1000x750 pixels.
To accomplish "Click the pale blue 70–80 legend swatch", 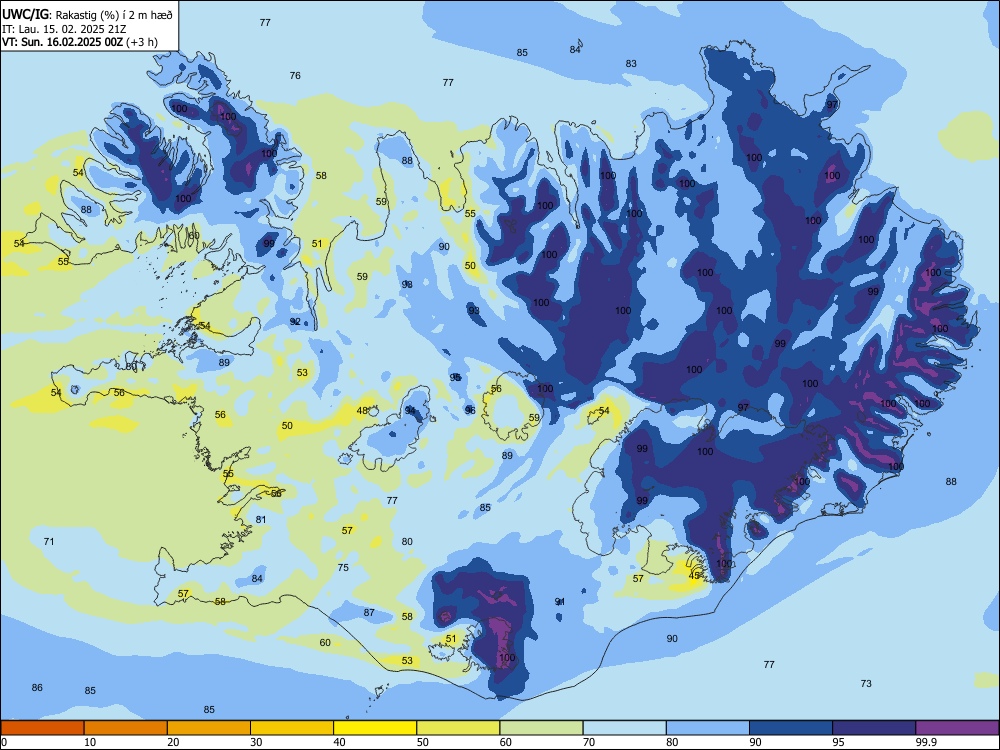I will coord(624,728).
